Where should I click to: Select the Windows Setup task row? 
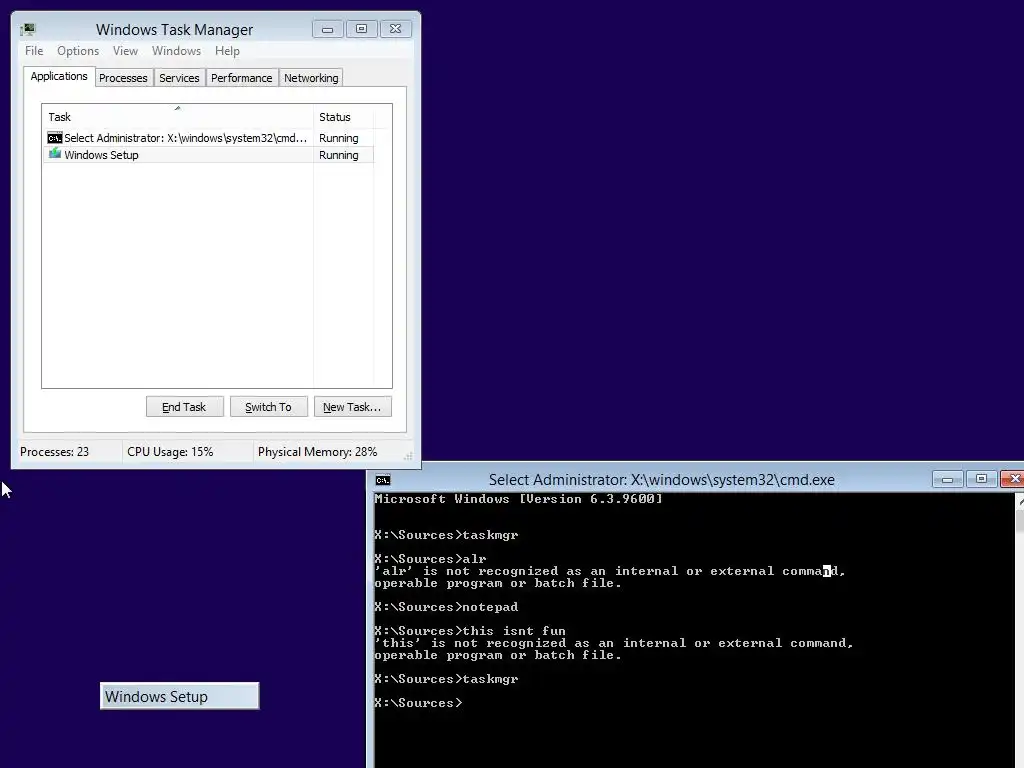pyautogui.click(x=208, y=155)
